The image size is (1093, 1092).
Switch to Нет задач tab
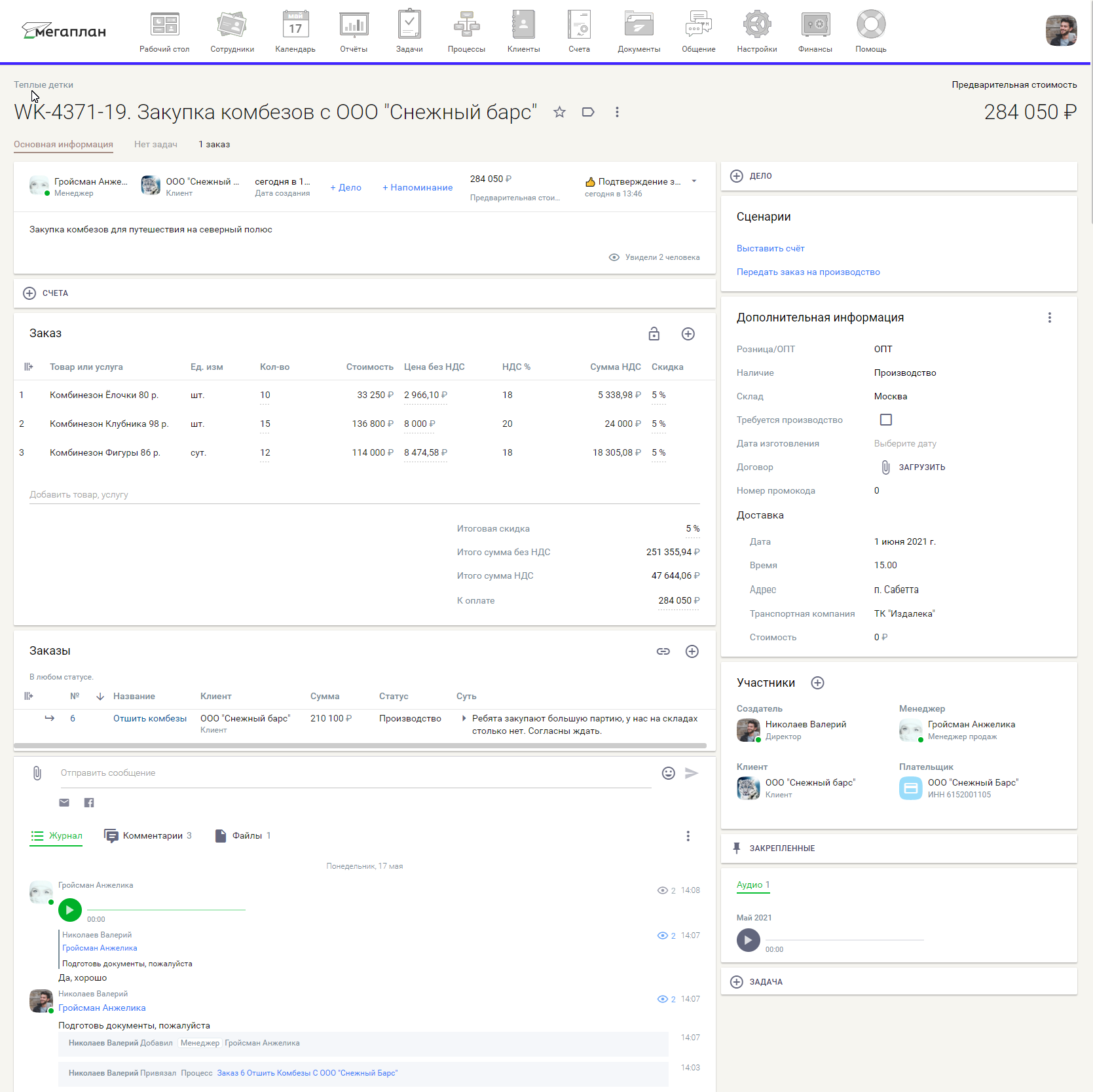pyautogui.click(x=156, y=144)
